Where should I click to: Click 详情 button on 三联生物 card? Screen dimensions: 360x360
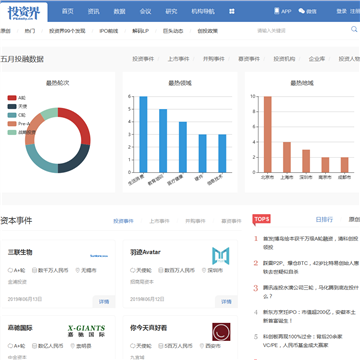104,301
